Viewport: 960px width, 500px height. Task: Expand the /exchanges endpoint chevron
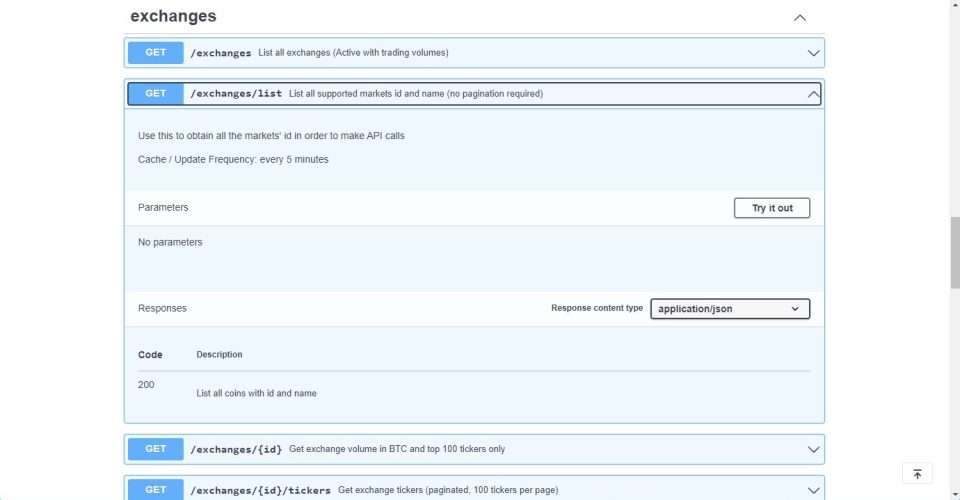click(x=813, y=53)
